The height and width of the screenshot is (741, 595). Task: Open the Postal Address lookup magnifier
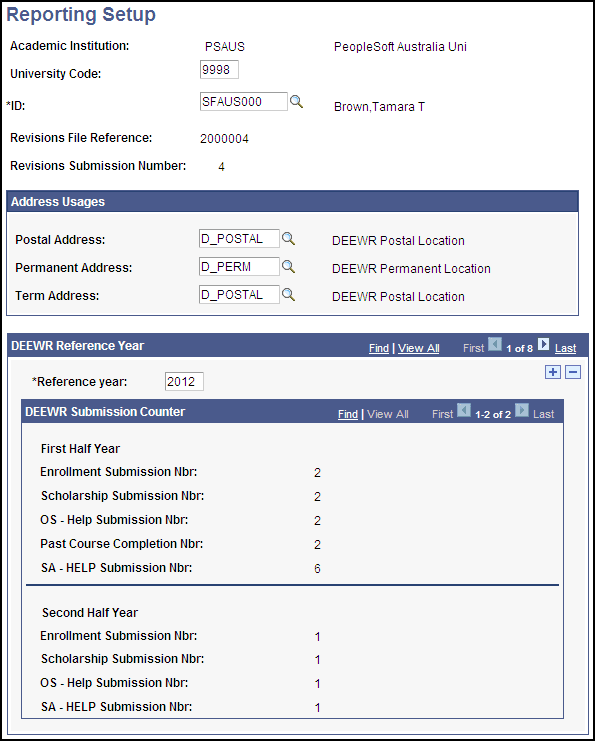288,239
